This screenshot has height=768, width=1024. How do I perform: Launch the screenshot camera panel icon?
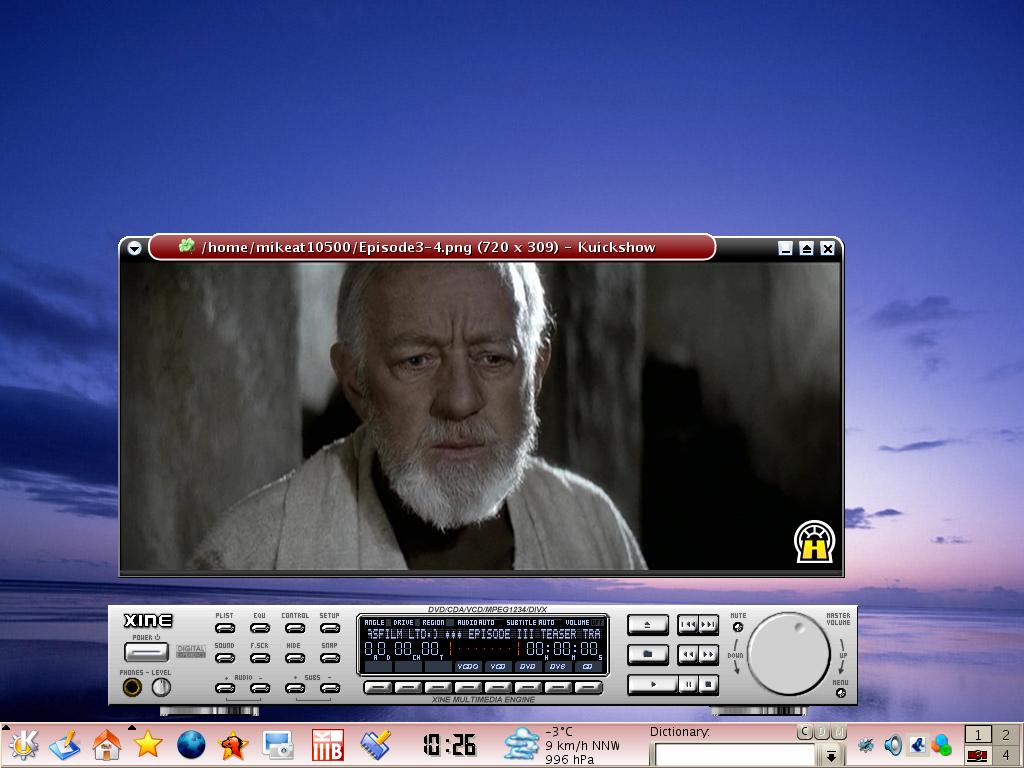278,745
